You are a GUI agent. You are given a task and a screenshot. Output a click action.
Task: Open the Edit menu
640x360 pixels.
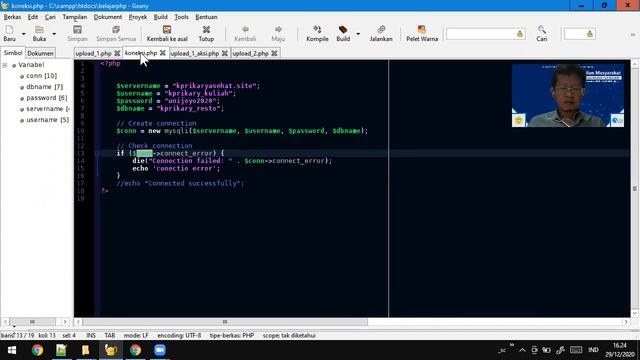click(x=33, y=17)
